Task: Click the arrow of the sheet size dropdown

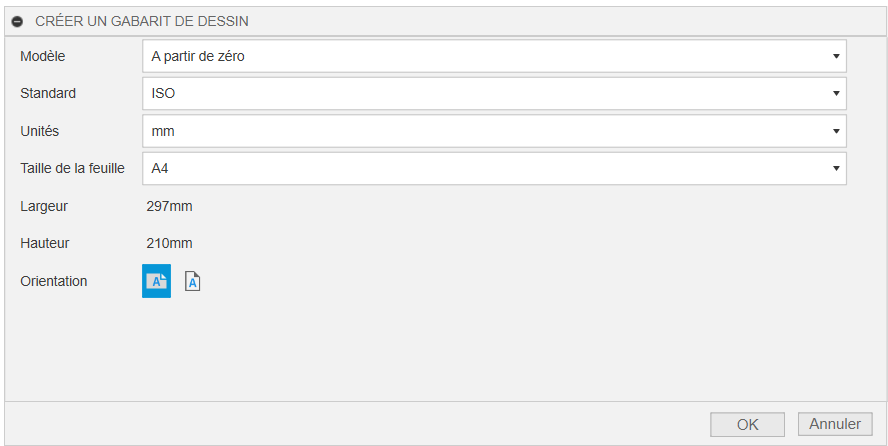Action: pos(836,168)
